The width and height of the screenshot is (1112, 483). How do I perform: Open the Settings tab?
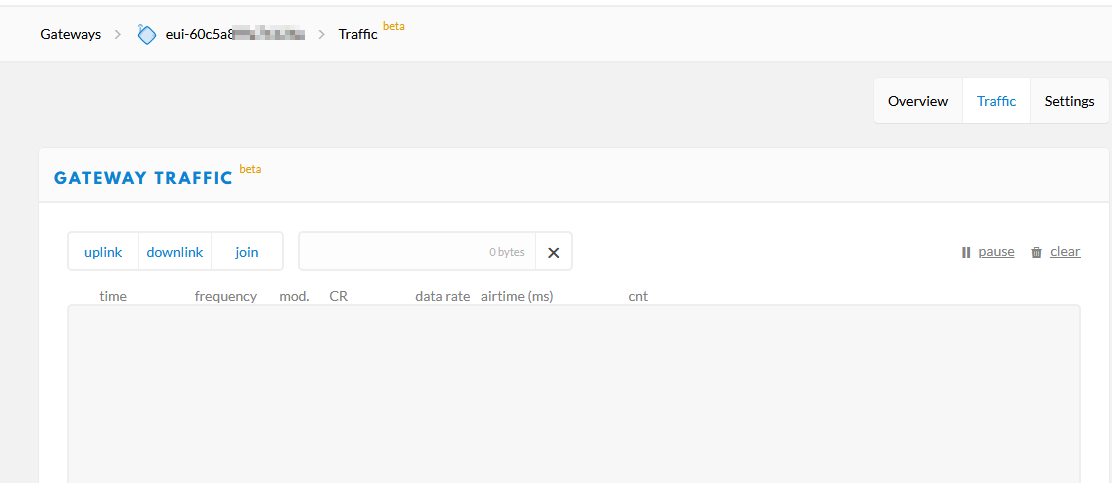(x=1069, y=101)
